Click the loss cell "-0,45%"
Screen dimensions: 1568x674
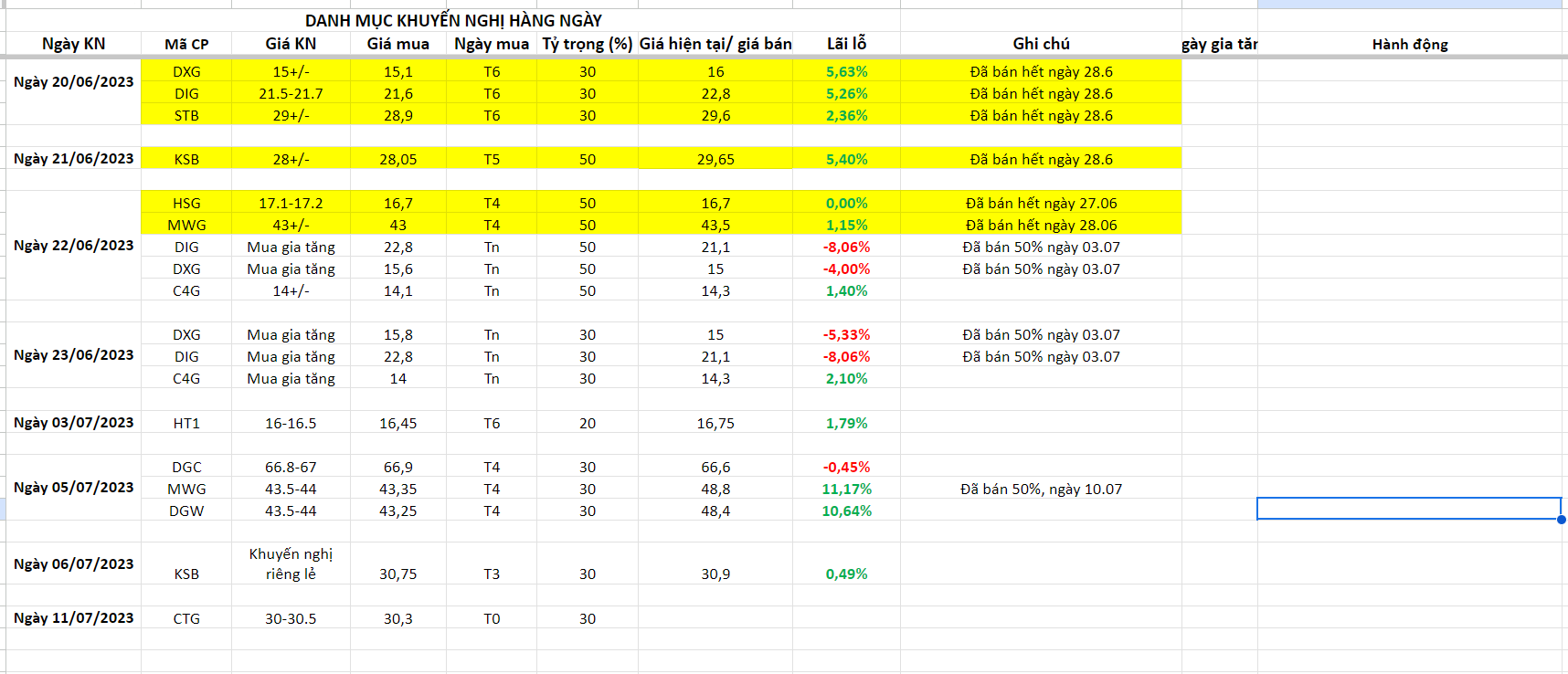[847, 467]
